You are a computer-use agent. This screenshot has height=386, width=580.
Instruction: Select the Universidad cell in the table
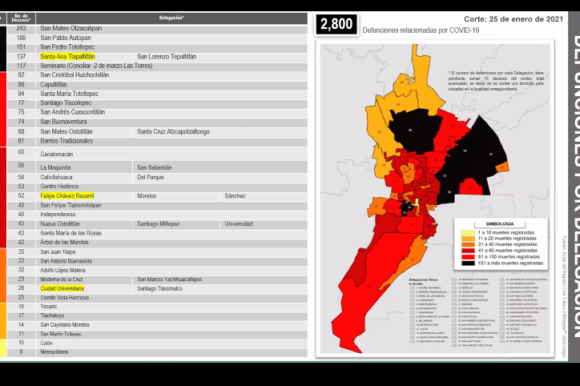coord(239,224)
